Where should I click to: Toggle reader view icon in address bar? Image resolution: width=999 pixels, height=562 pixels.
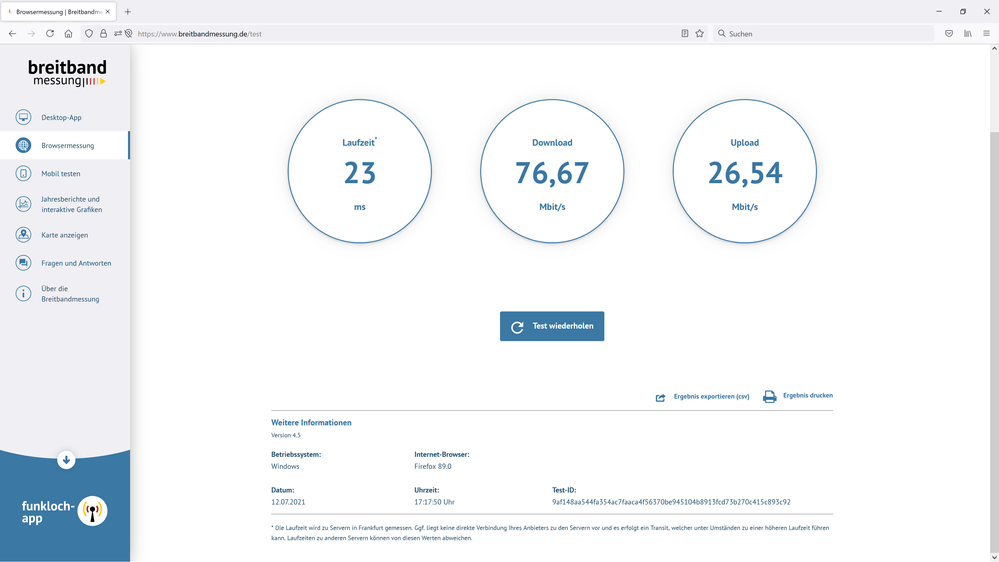(685, 34)
